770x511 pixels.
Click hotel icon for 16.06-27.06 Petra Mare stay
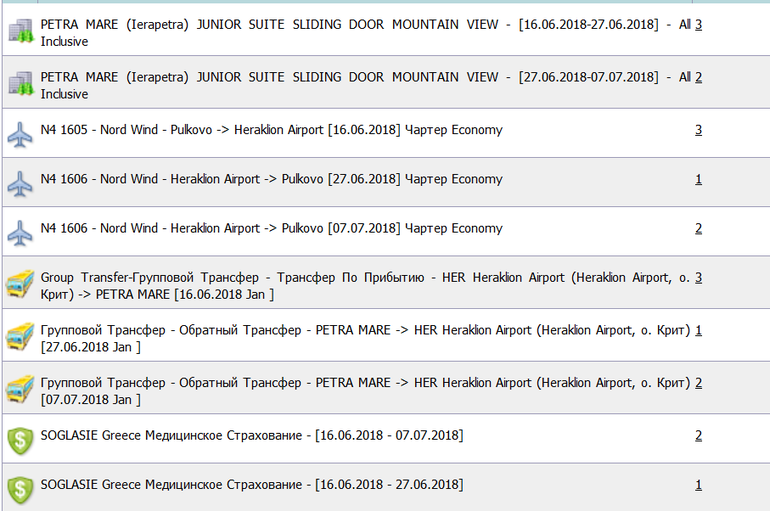tap(20, 32)
